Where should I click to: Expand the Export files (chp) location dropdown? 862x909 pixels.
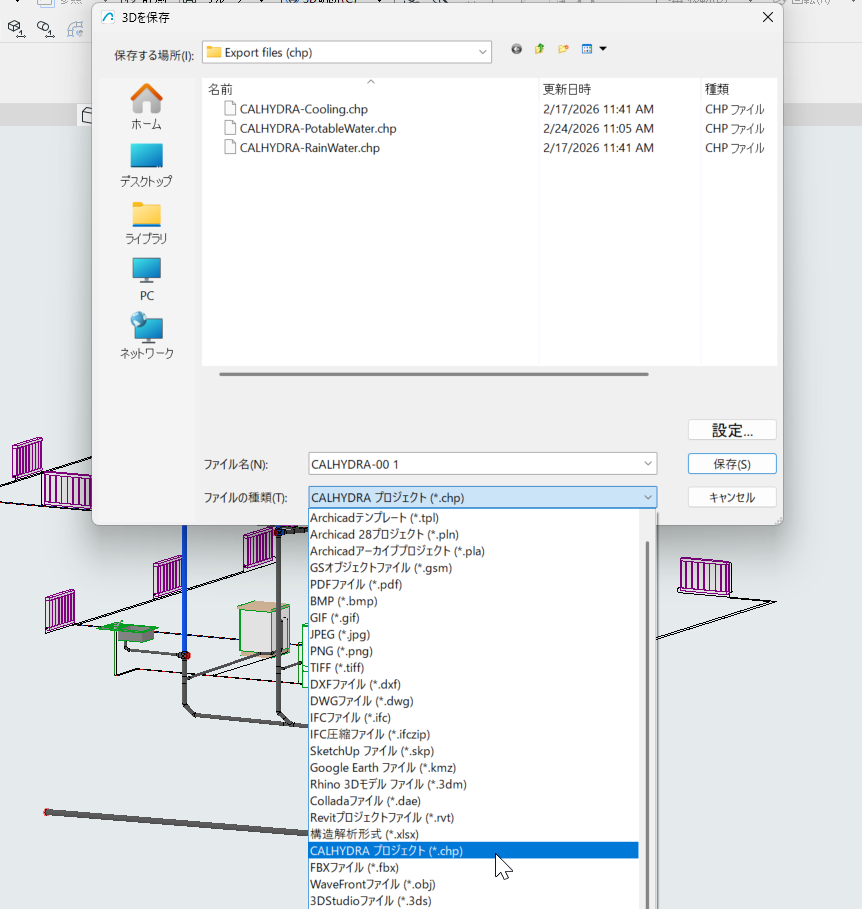[482, 52]
